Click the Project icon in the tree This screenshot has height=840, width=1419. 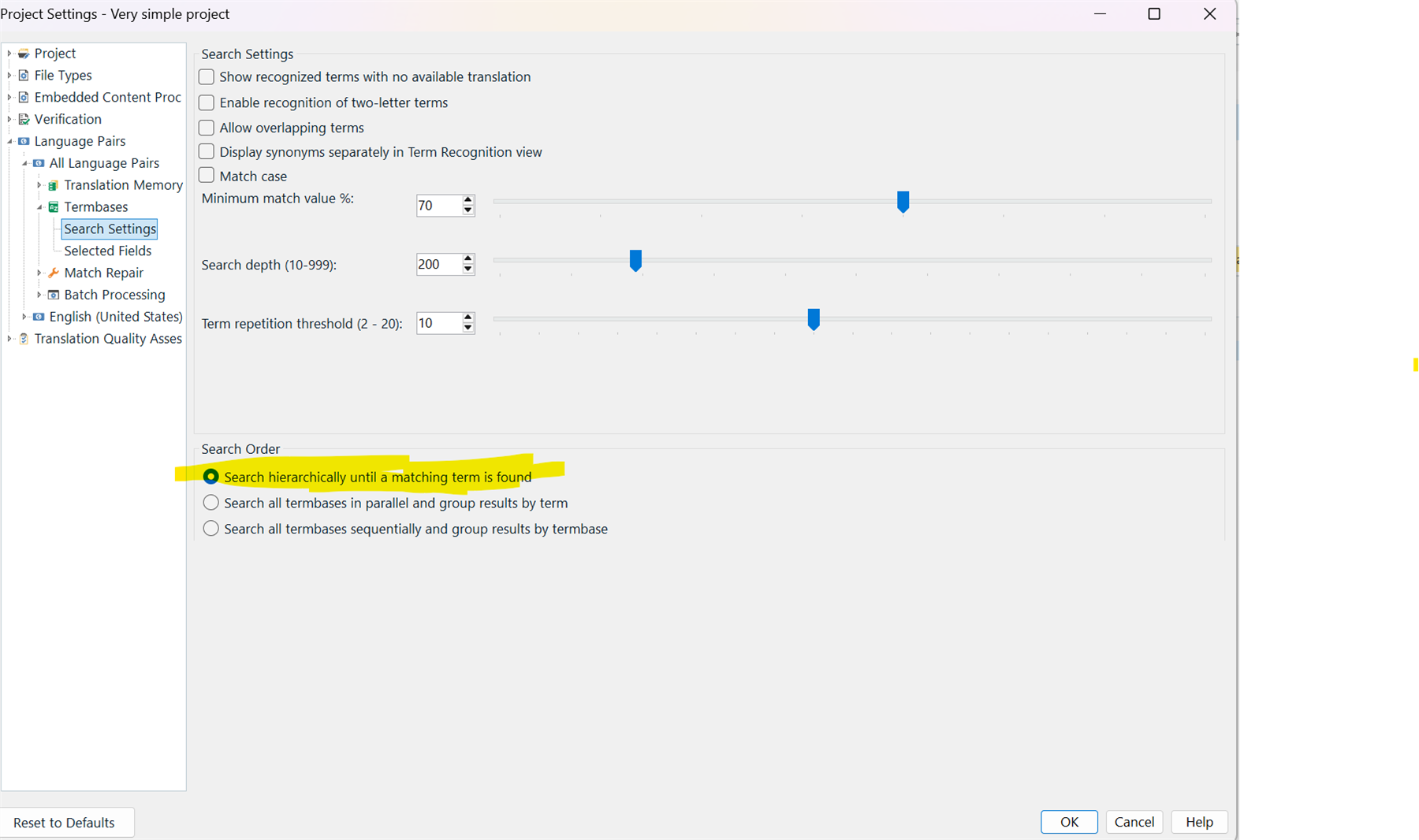point(24,53)
